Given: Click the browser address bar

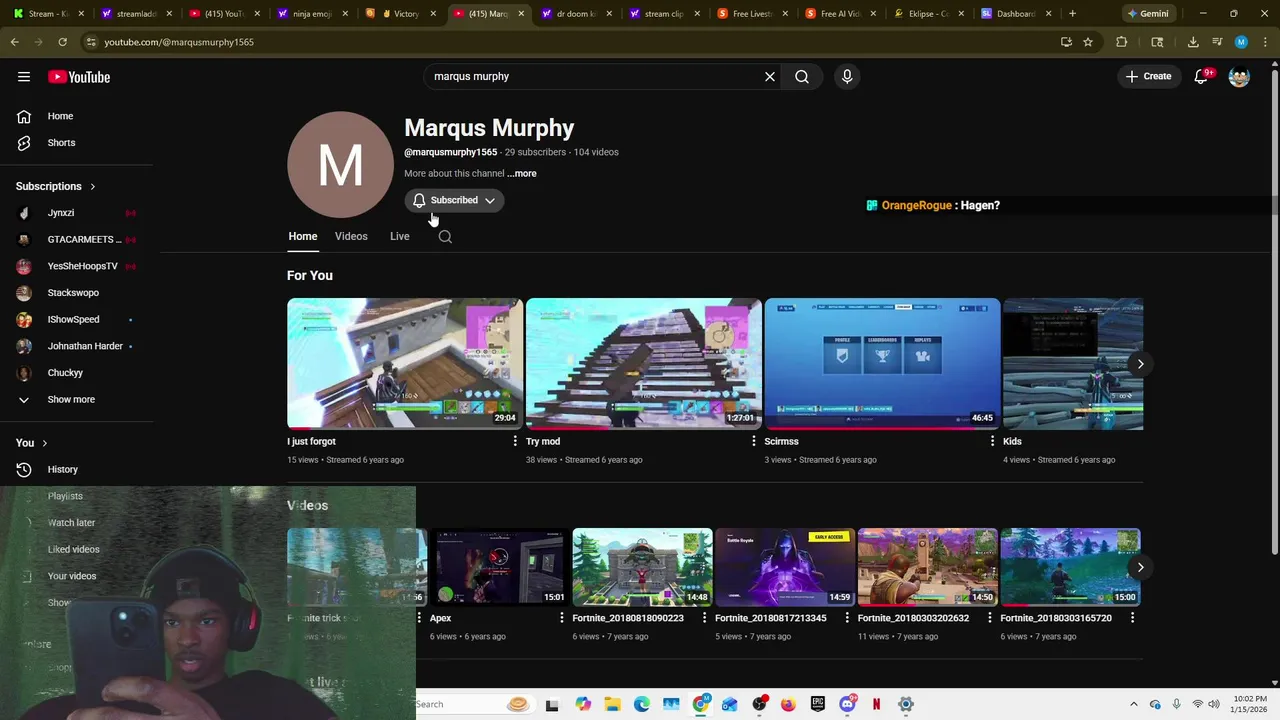Looking at the screenshot, I should tap(570, 42).
